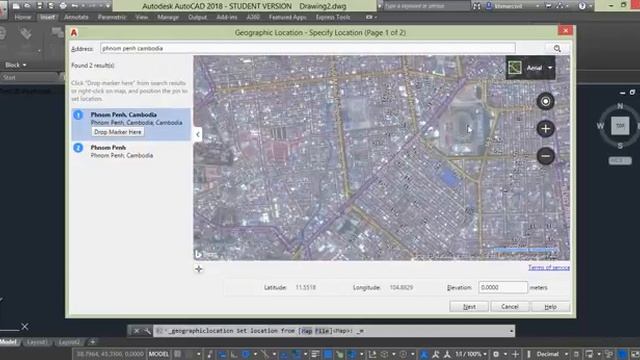Screen dimensions: 640x360
Task: Zoom in the map with plus button
Action: [x=545, y=129]
